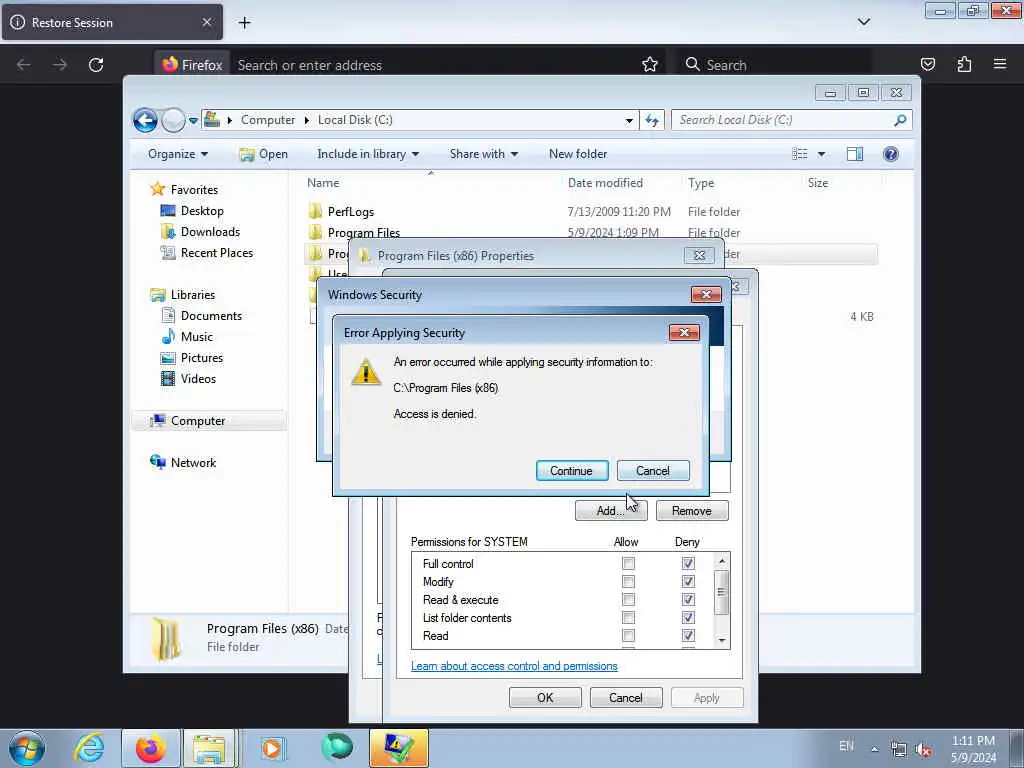Click the Remove button in permissions dialog
This screenshot has height=768, width=1024.
tap(692, 511)
